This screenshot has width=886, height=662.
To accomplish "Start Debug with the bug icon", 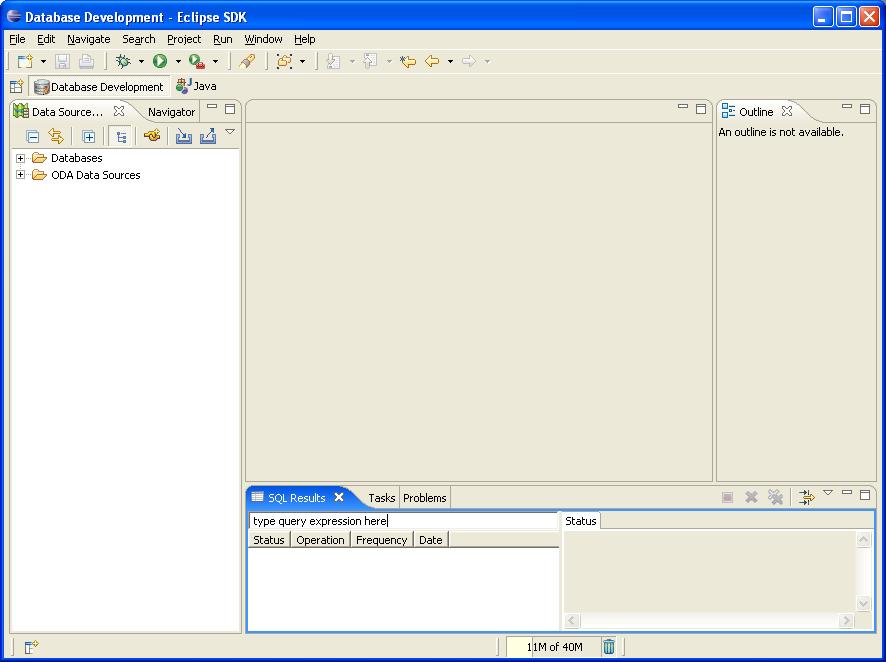I will tap(123, 61).
